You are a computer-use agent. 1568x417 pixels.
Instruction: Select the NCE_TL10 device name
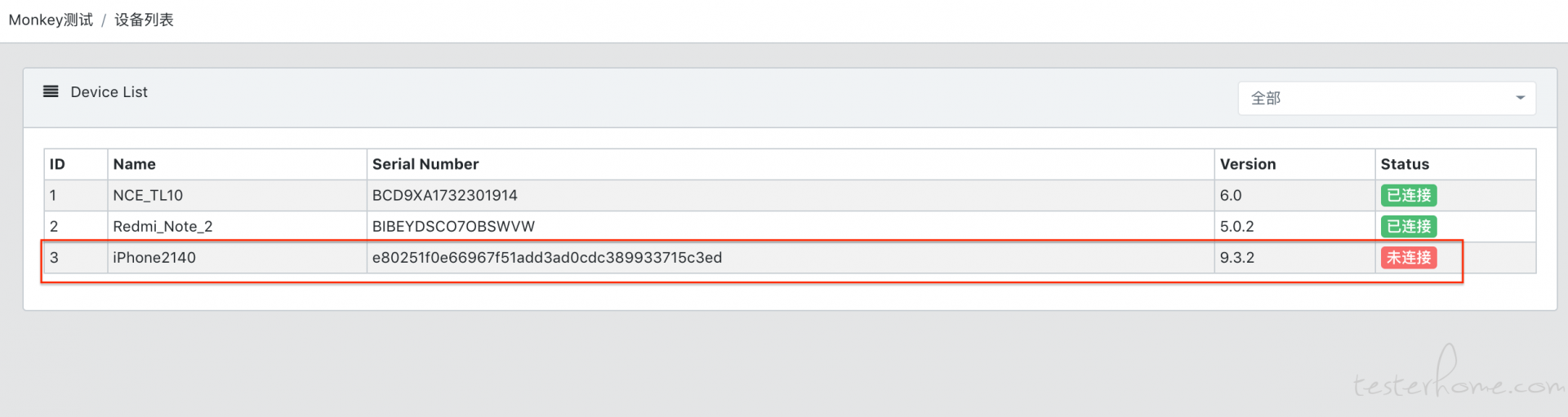click(x=148, y=195)
